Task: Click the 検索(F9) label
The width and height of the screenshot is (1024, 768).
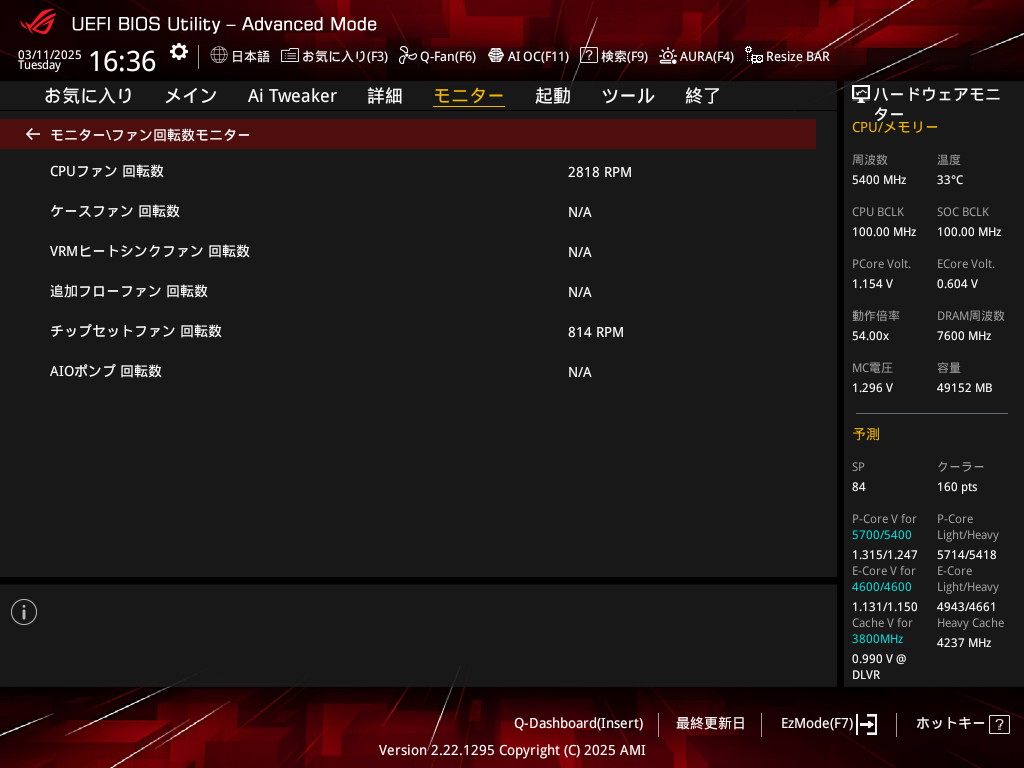Action: (624, 56)
